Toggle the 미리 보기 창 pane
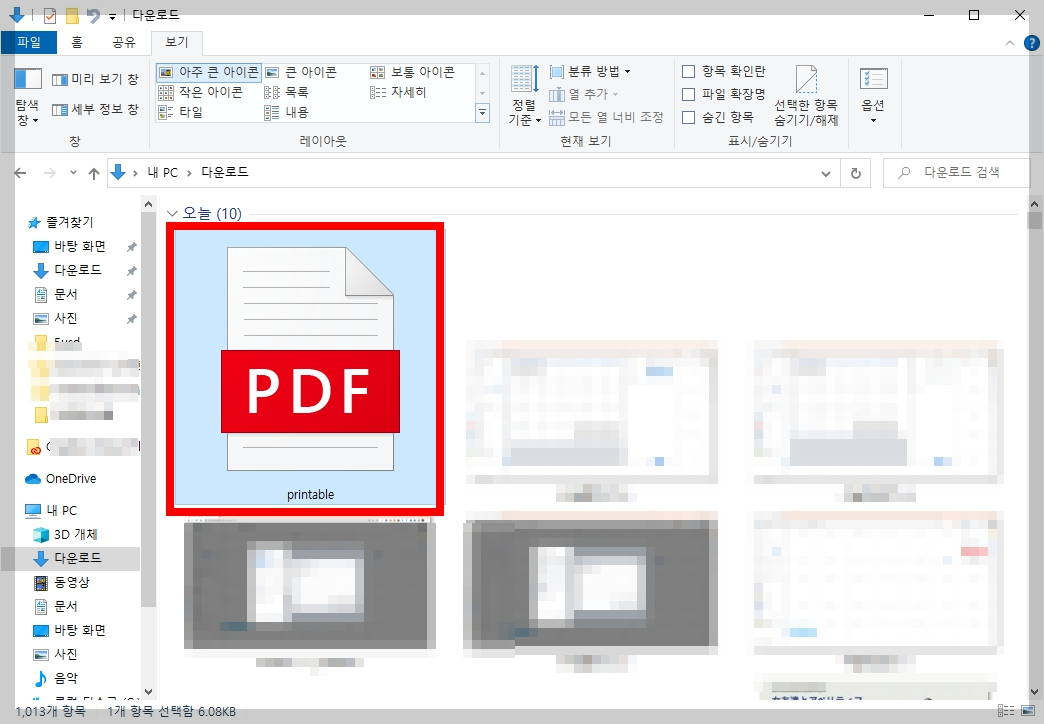 (95, 79)
